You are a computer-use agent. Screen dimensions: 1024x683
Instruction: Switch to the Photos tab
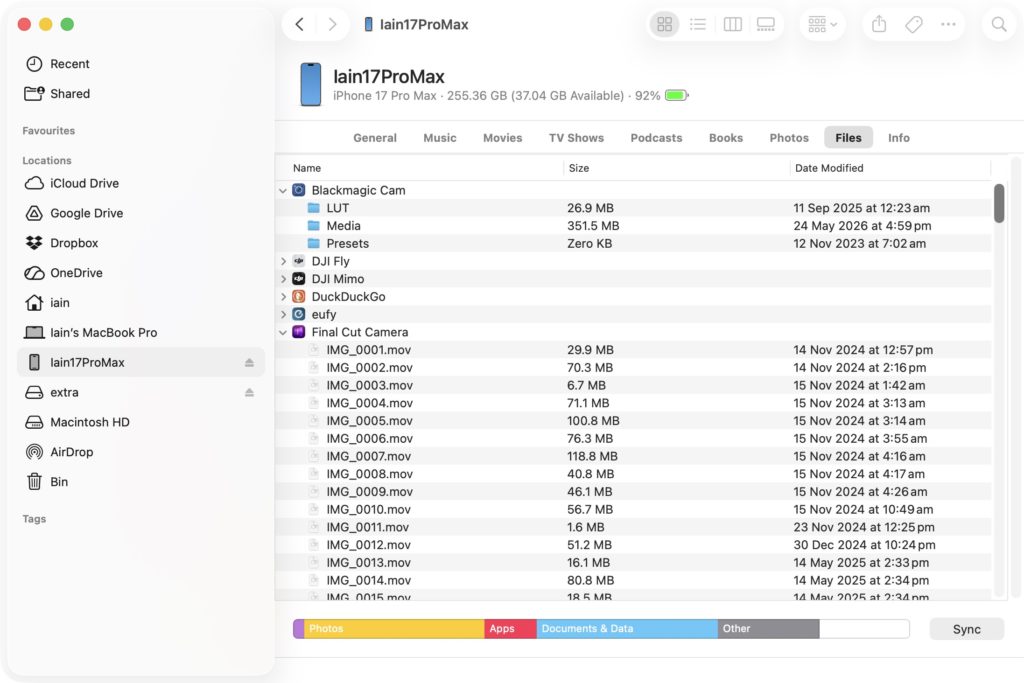(788, 138)
